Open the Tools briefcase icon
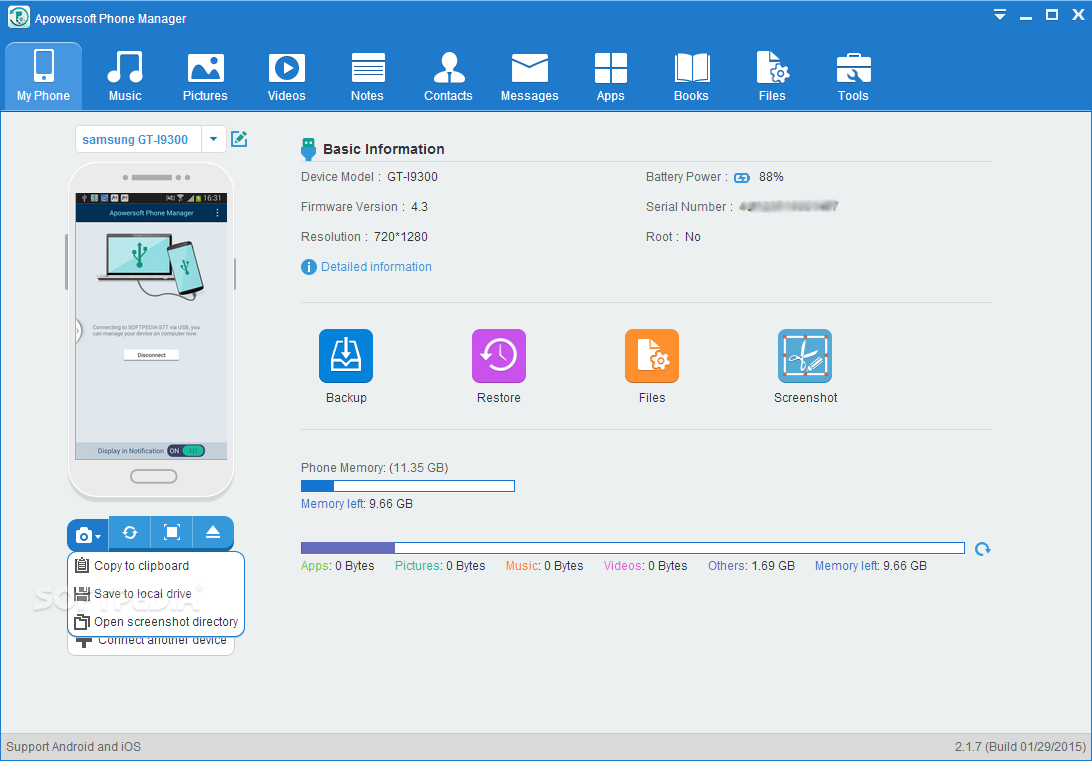1092x761 pixels. [853, 68]
